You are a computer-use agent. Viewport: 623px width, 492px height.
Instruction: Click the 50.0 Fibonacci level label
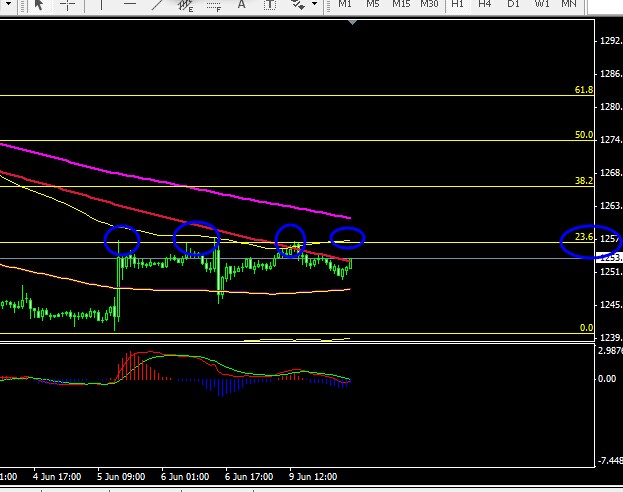click(x=584, y=135)
